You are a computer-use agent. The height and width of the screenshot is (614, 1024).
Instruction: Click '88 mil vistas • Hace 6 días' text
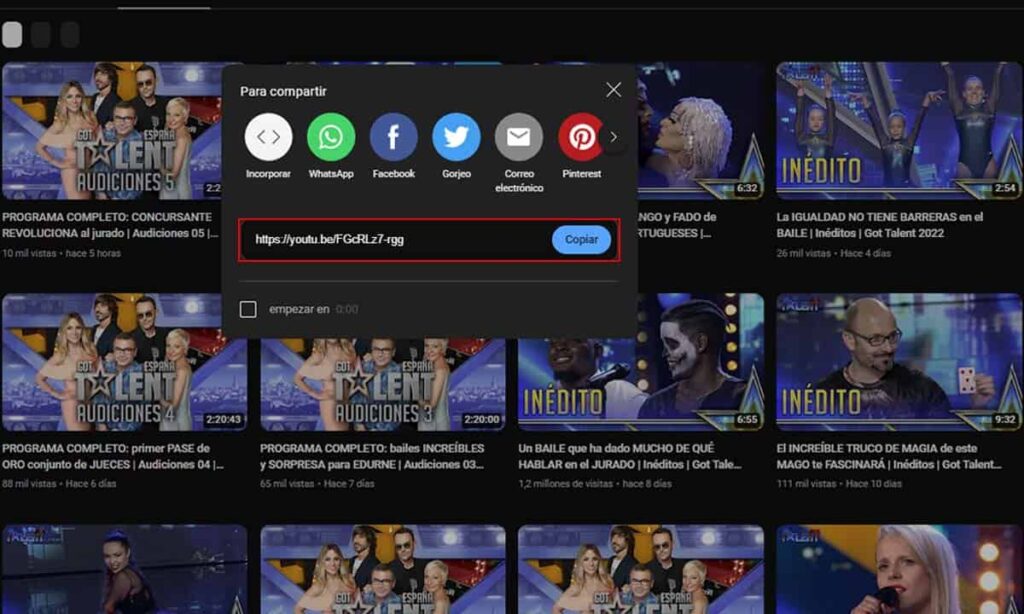(59, 484)
